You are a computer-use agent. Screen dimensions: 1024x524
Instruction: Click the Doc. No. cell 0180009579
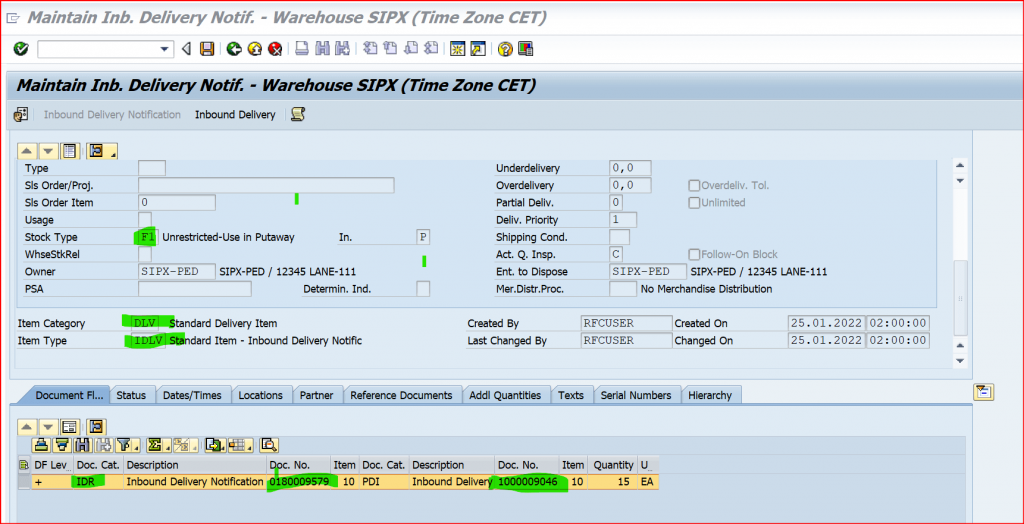[298, 482]
